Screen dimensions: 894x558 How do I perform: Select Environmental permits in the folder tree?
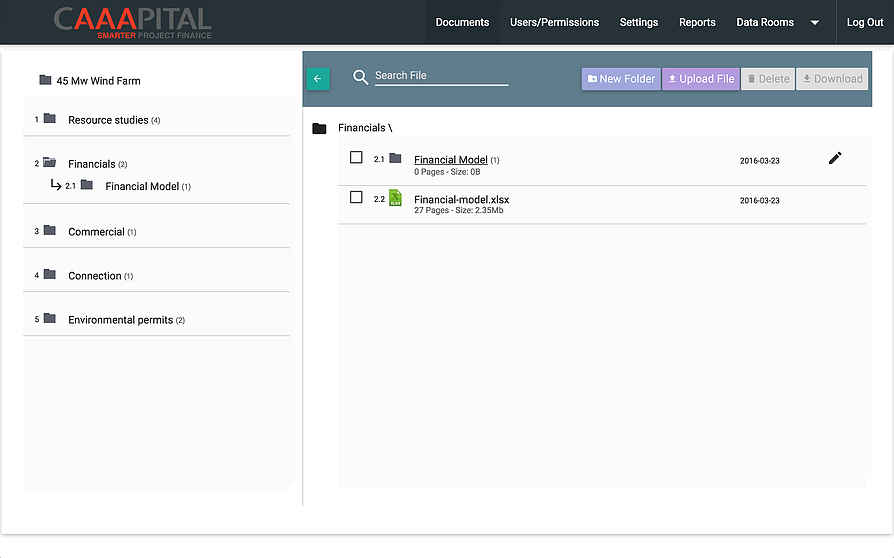(120, 320)
